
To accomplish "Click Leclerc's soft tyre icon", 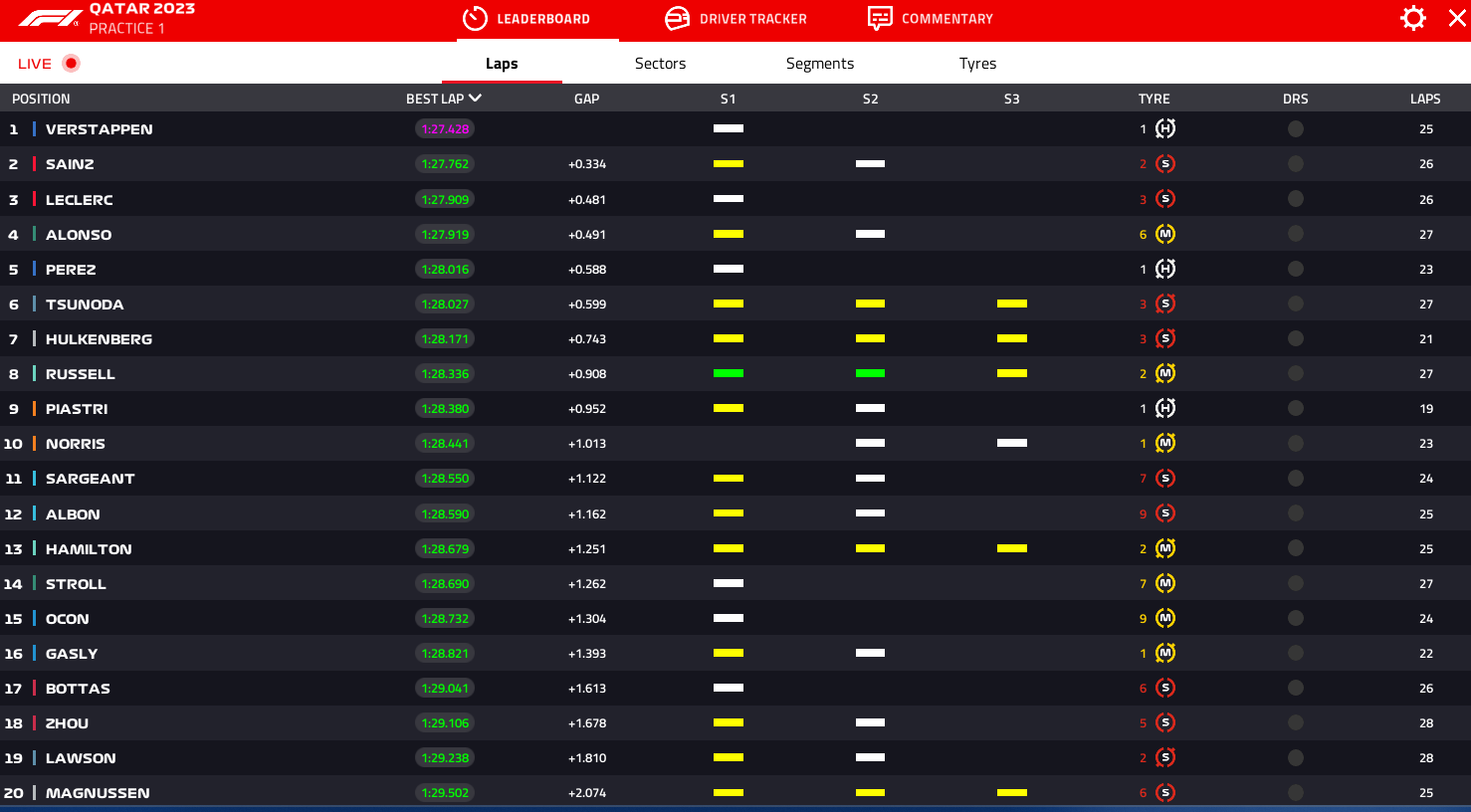I will coord(1165,199).
